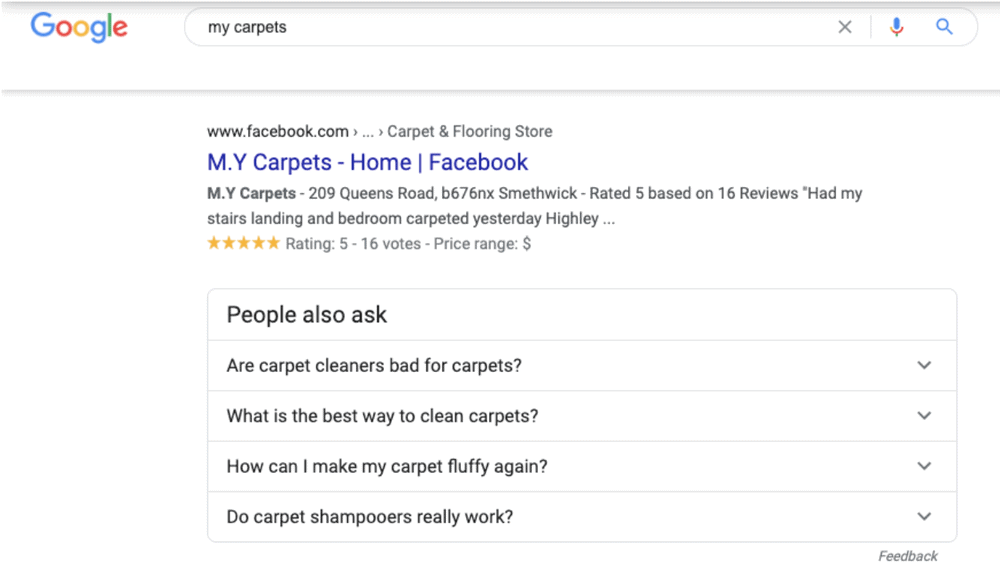Click the microphone to start voice input
Screen dimensions: 1000x576
(897, 27)
